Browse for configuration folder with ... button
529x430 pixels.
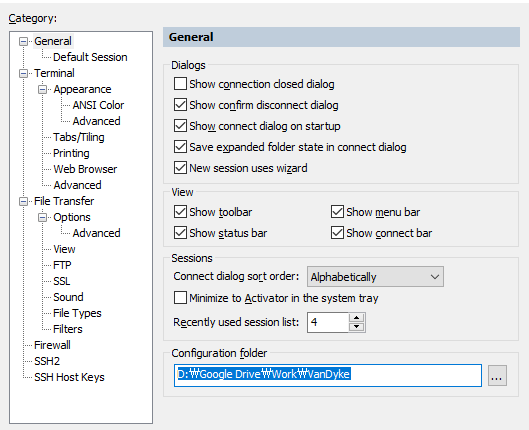coord(497,375)
